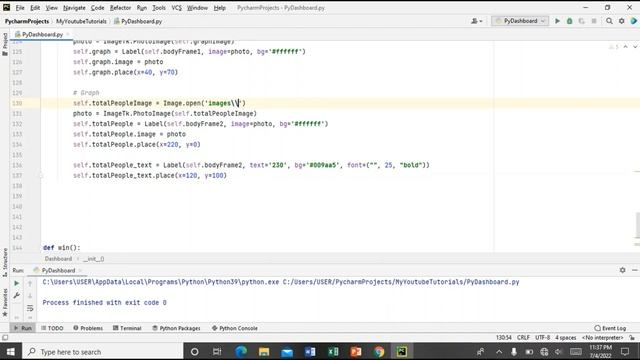
Task: Start debugging with the bug icon
Action: (x=569, y=21)
